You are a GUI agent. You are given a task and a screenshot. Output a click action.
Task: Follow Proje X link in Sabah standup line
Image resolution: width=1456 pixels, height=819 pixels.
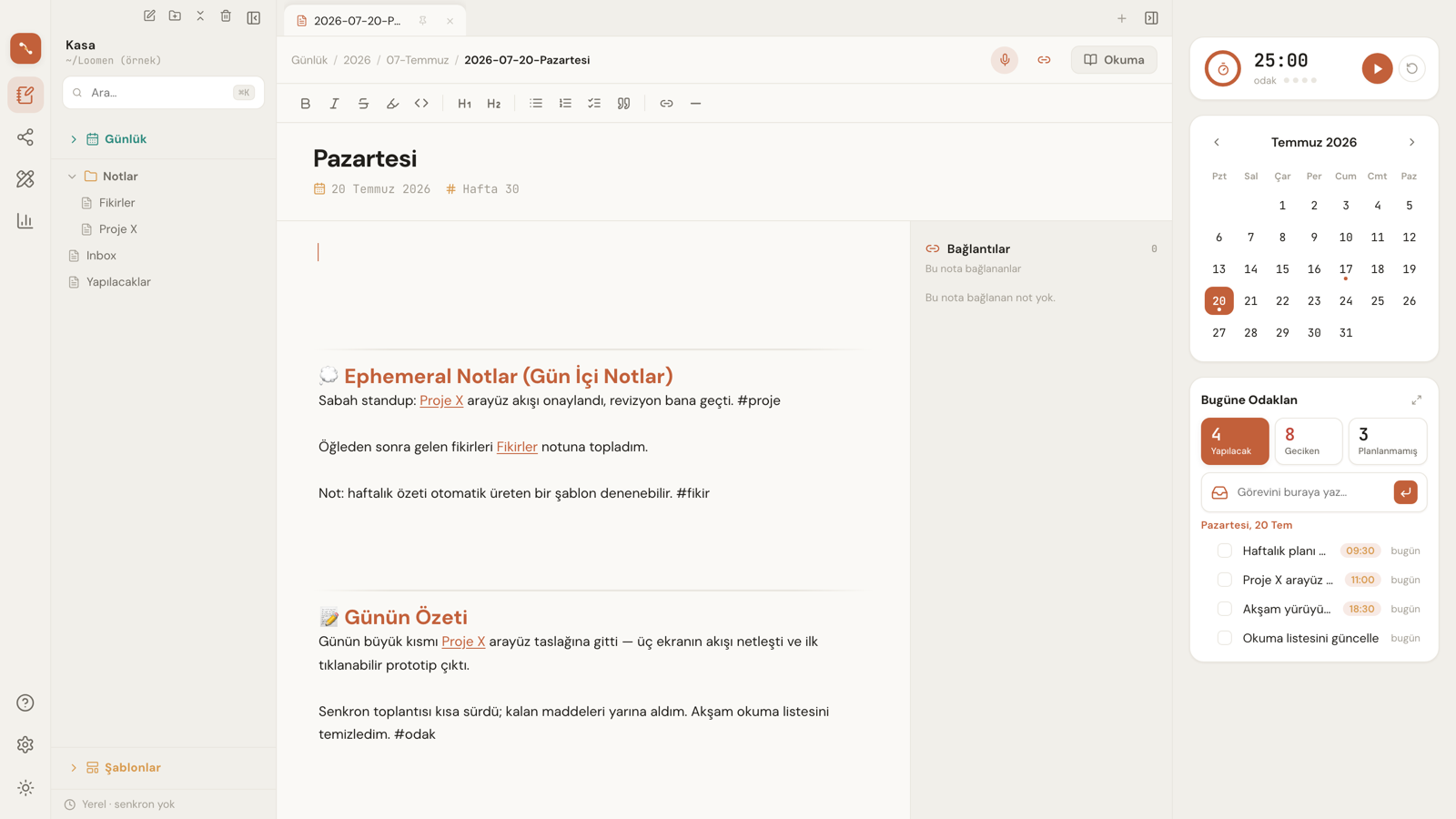tap(441, 400)
